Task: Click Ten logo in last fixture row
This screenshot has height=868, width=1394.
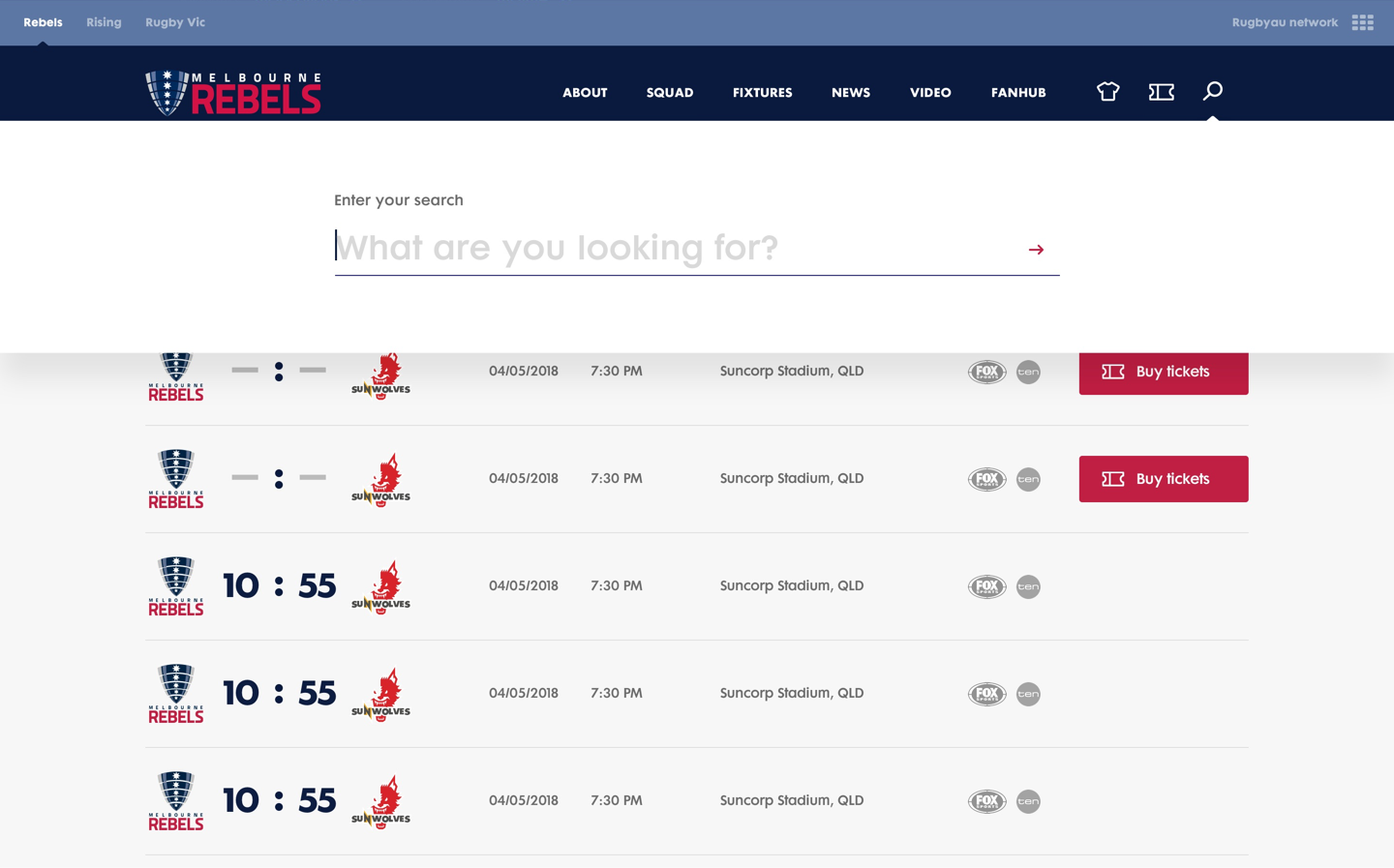Action: [1028, 801]
